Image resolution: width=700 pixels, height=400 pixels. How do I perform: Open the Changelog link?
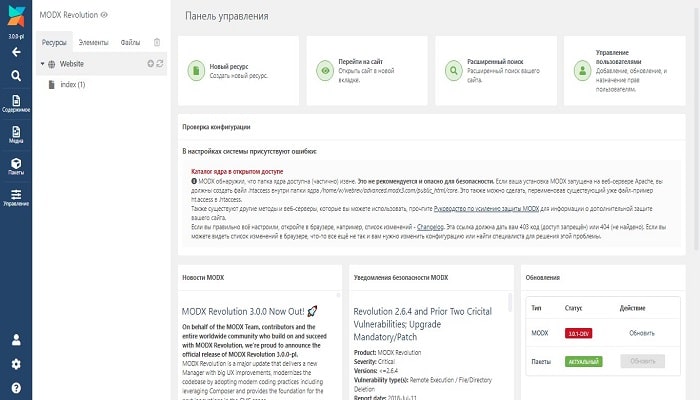click(430, 227)
